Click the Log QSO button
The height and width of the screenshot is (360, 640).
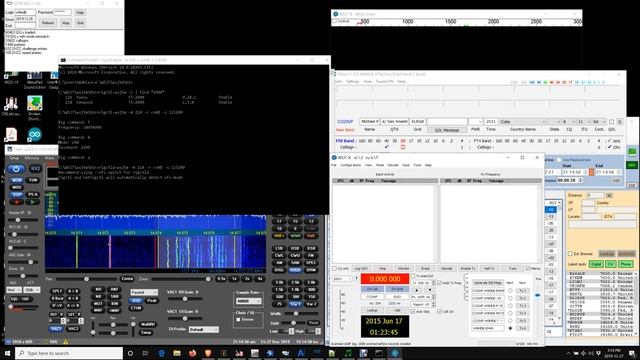tap(361, 268)
